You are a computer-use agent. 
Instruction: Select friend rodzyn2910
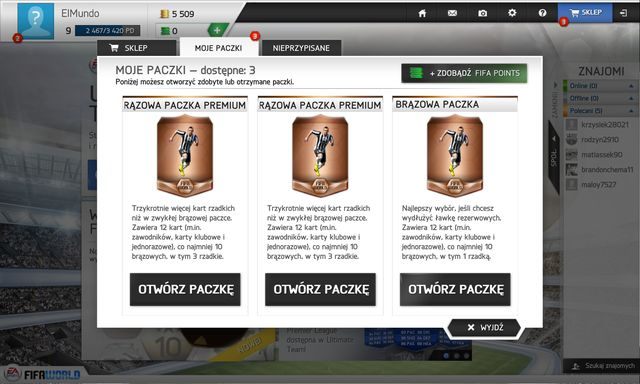(x=600, y=140)
